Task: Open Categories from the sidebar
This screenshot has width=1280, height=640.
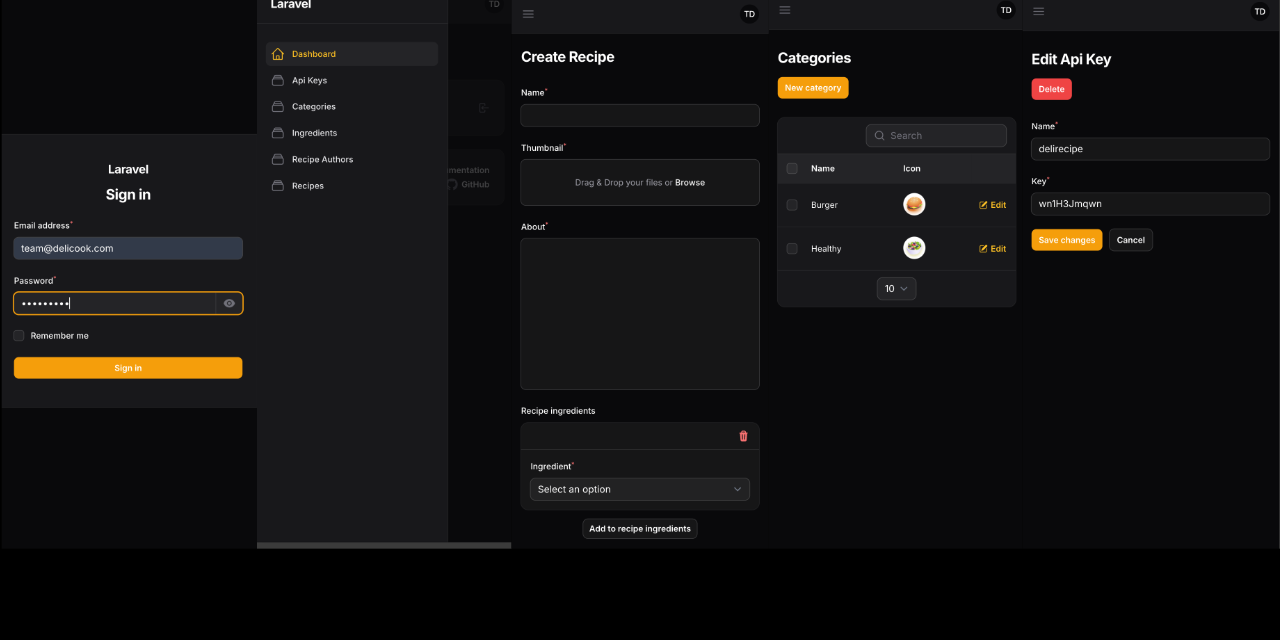Action: (352, 106)
